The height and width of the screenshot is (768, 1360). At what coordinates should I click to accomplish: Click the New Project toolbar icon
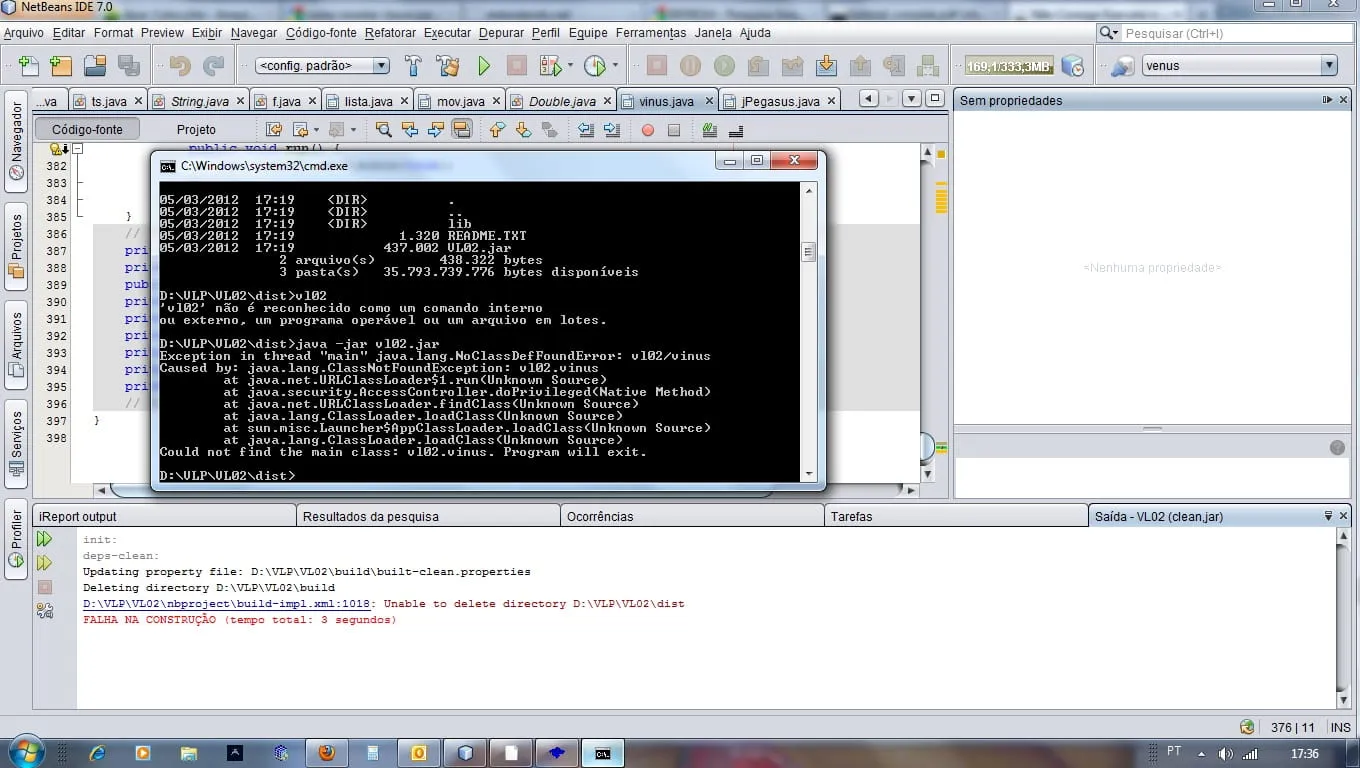tap(61, 66)
